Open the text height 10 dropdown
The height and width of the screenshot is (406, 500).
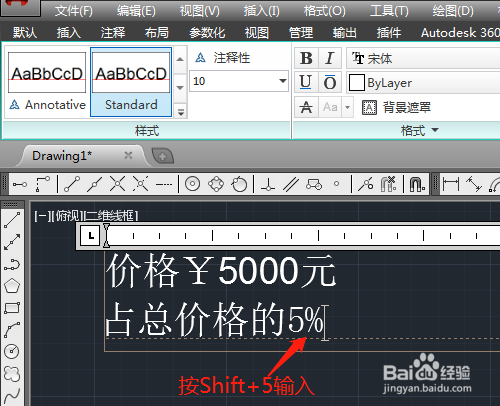pos(283,81)
